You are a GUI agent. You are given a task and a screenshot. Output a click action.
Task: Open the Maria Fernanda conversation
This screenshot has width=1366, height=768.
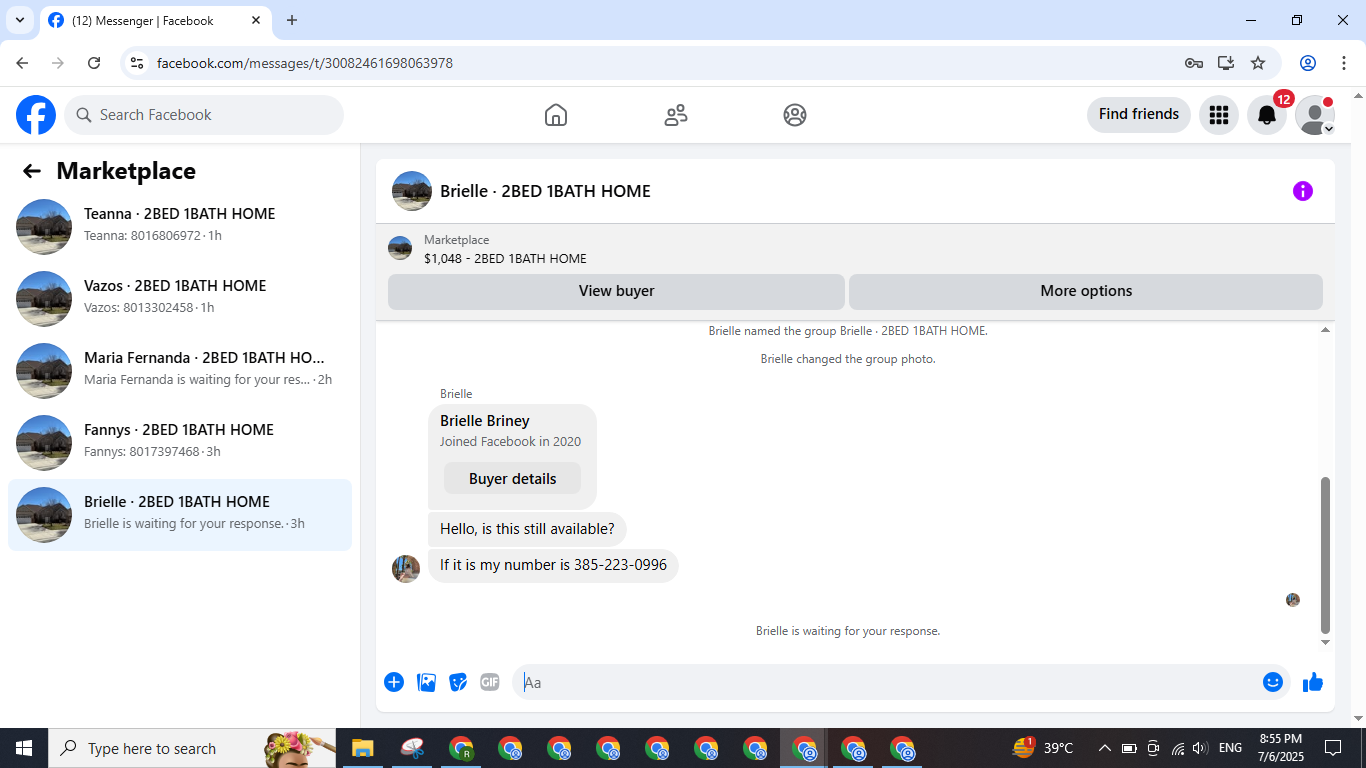[180, 371]
